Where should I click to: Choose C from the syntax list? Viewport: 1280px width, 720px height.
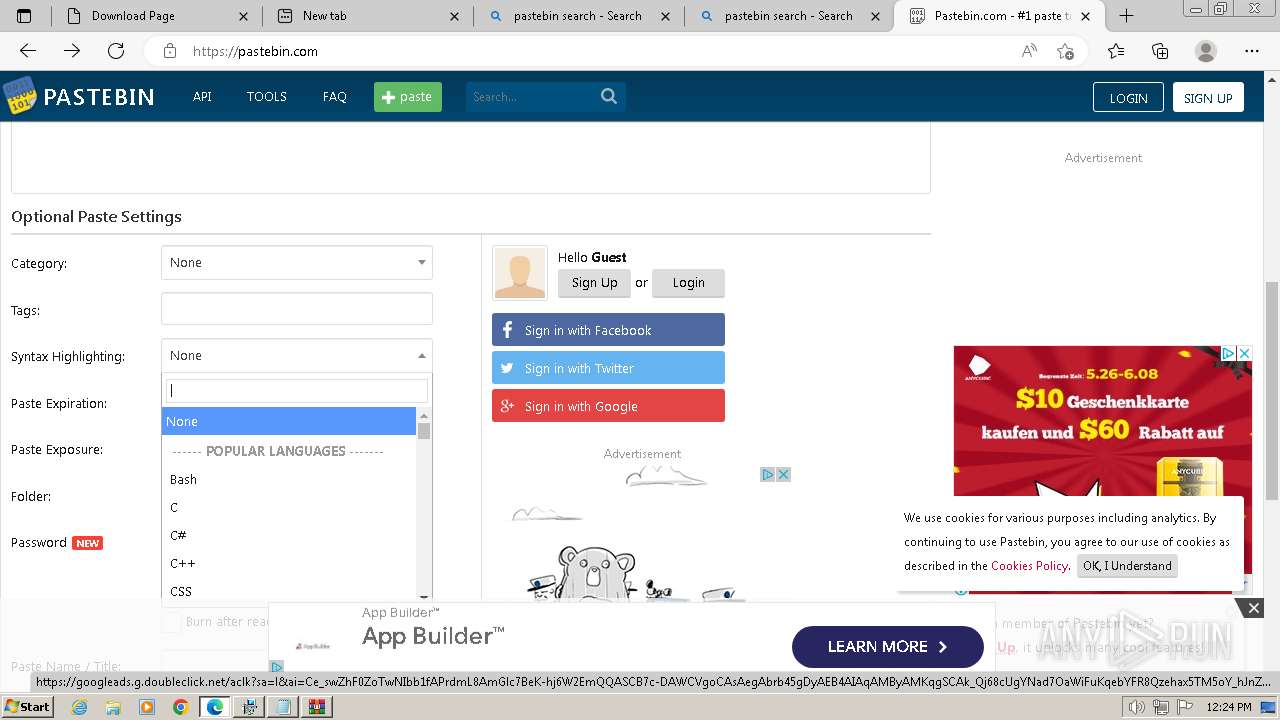pos(288,507)
